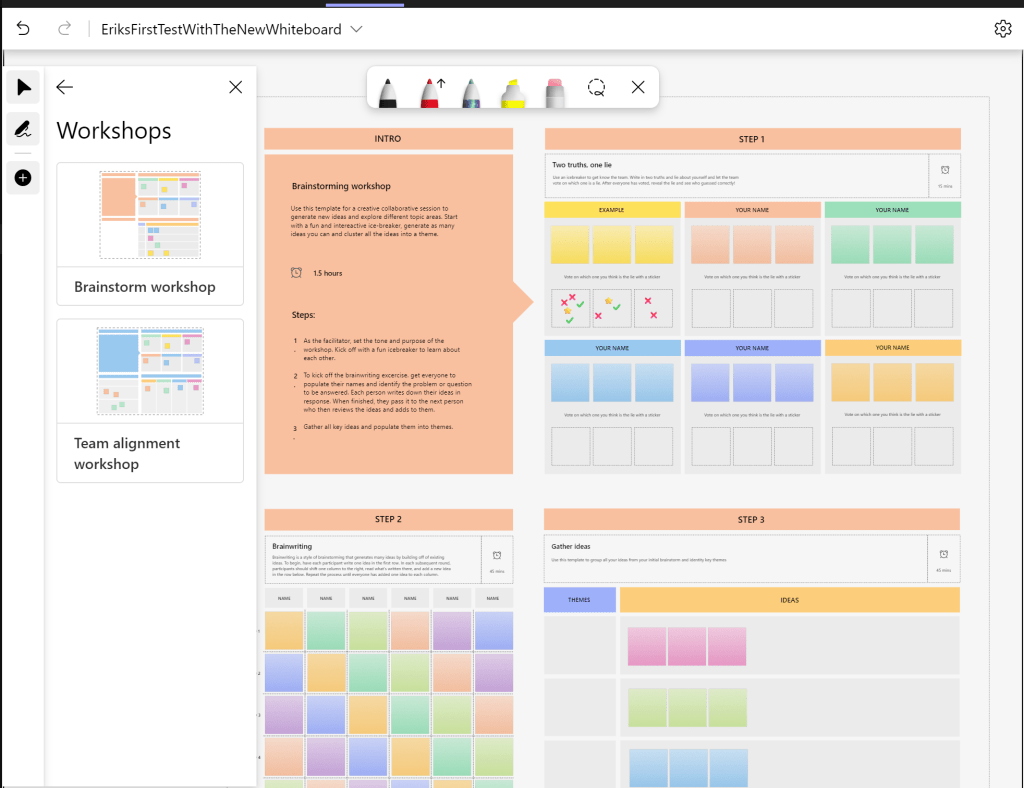Open the plus create panel
The height and width of the screenshot is (788, 1024).
coord(23,178)
